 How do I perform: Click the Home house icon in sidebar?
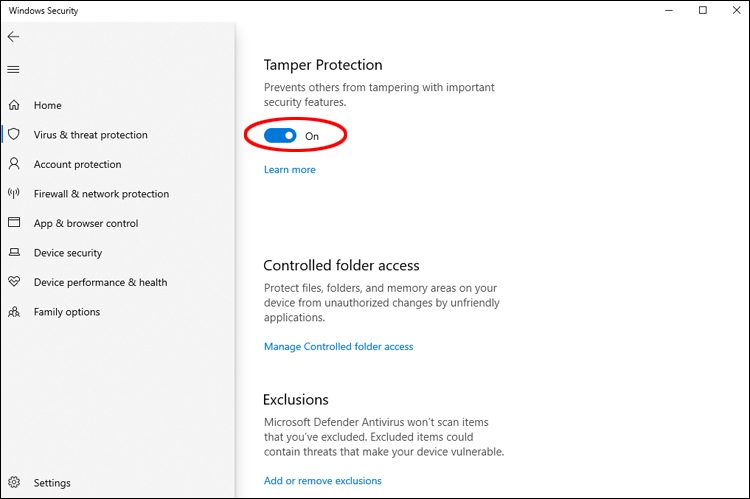(x=14, y=105)
